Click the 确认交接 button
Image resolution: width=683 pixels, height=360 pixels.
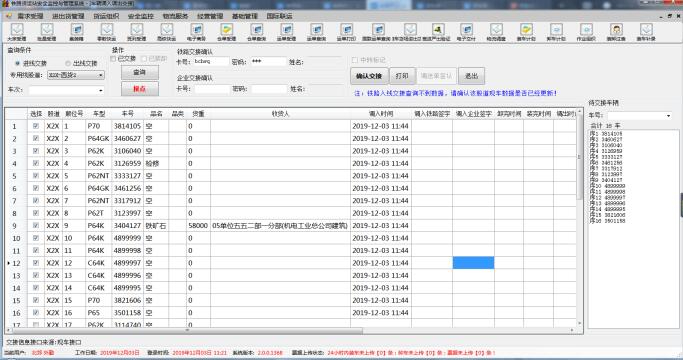tap(369, 76)
